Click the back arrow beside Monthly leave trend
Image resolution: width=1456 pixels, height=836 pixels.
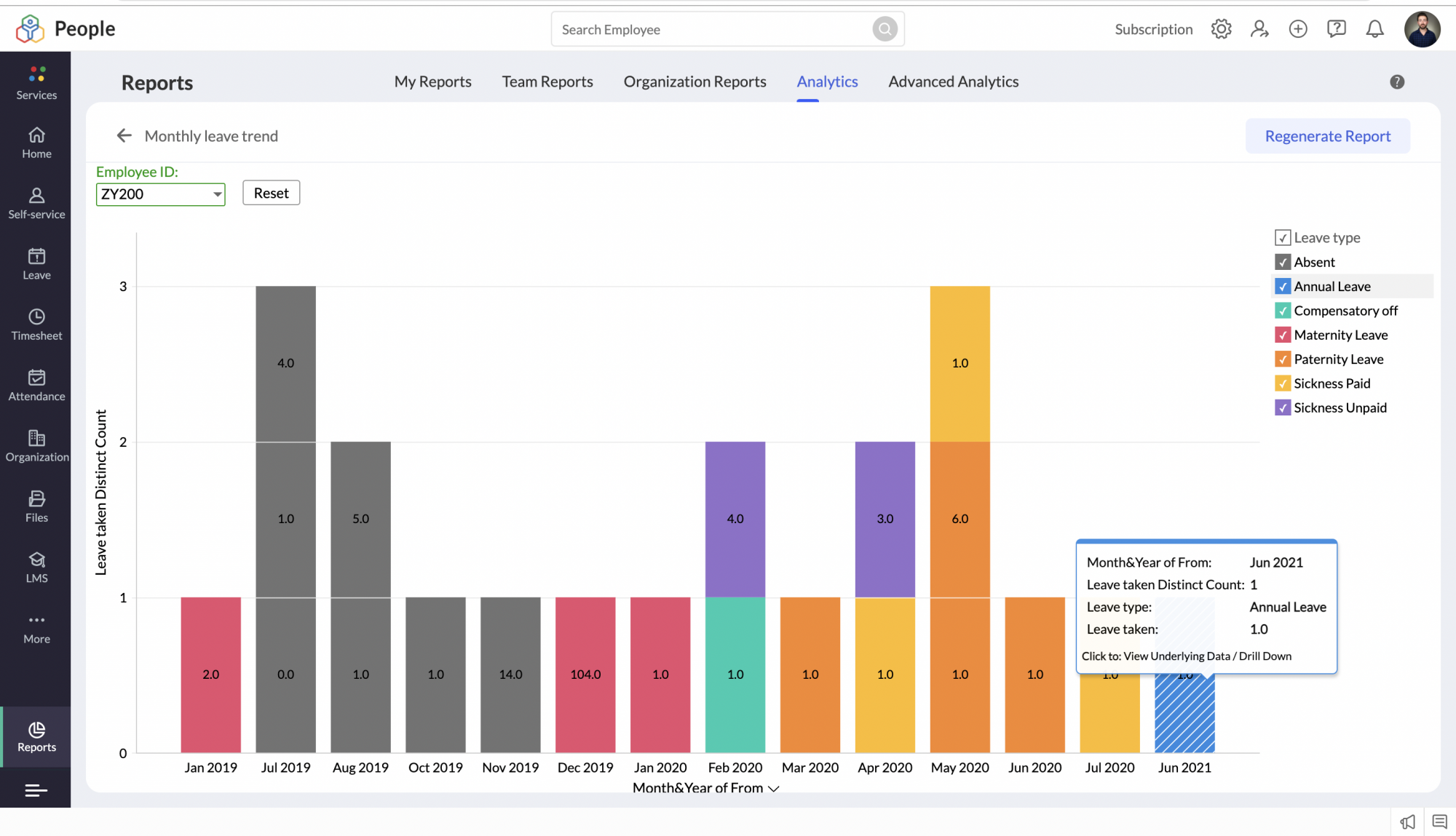pyautogui.click(x=124, y=136)
